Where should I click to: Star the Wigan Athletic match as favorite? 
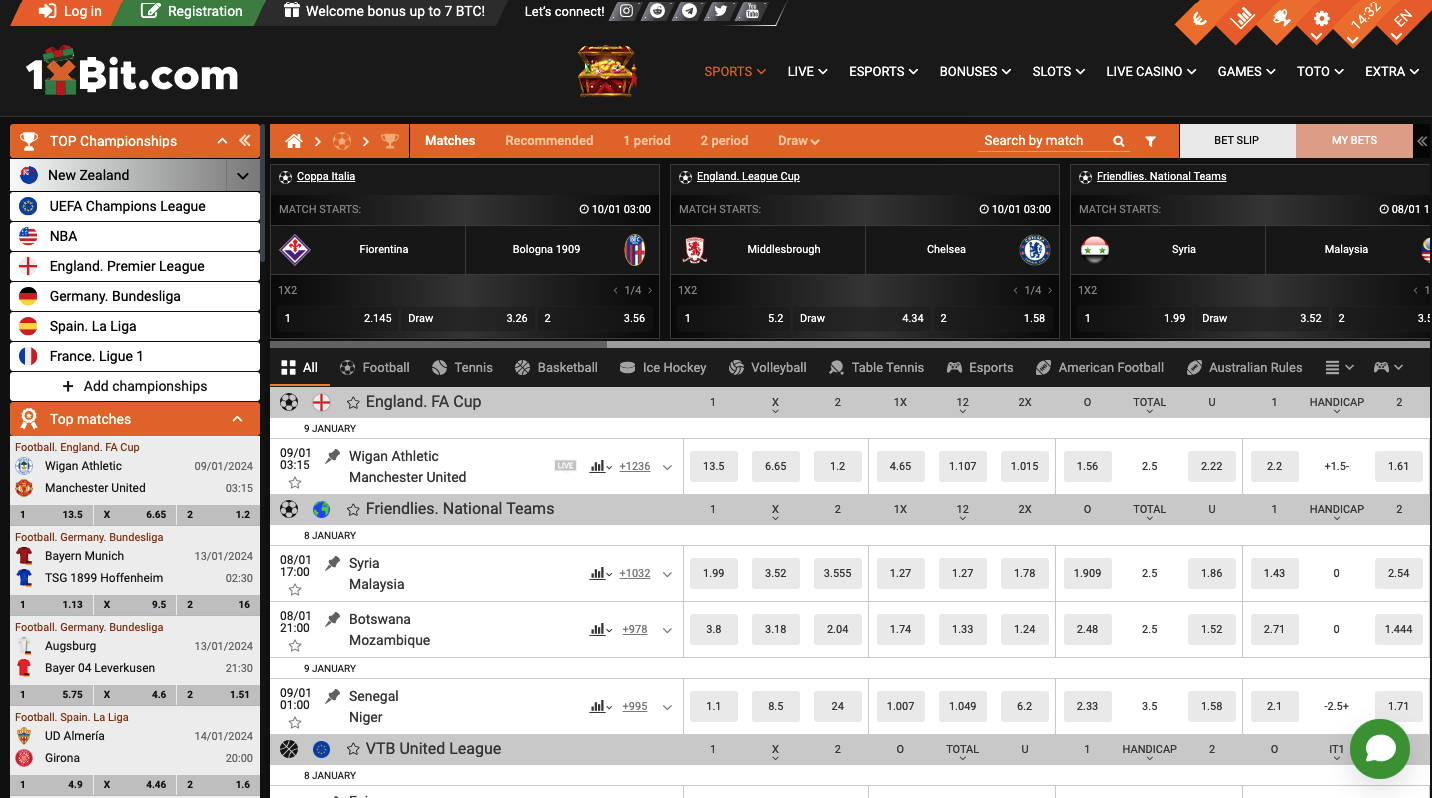[x=295, y=483]
